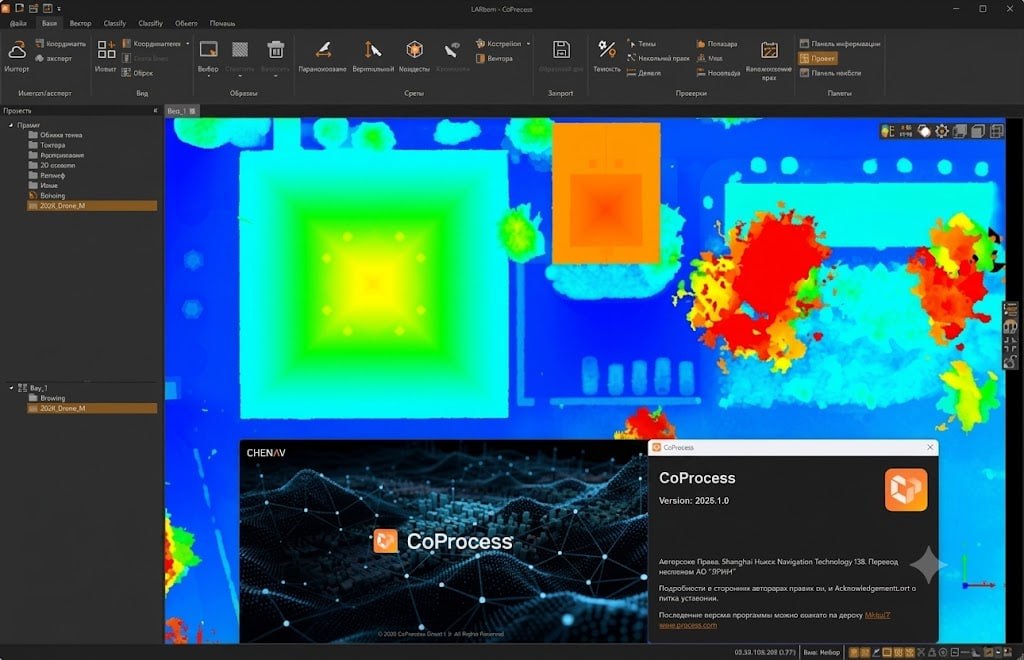Toggle the information panel button in ribbon
Image resolution: width=1024 pixels, height=660 pixels.
point(840,44)
